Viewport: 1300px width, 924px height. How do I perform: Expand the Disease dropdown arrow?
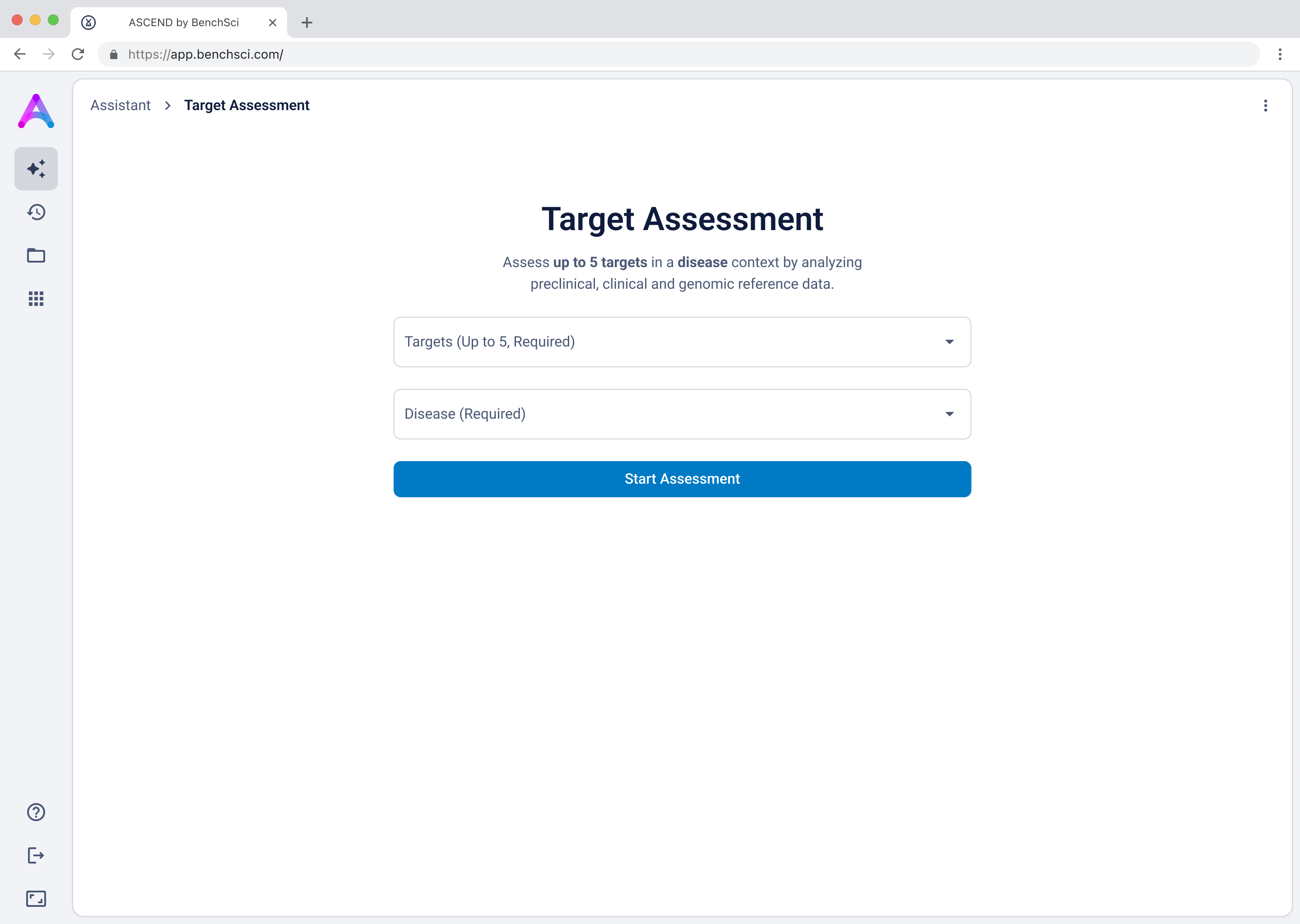[949, 414]
